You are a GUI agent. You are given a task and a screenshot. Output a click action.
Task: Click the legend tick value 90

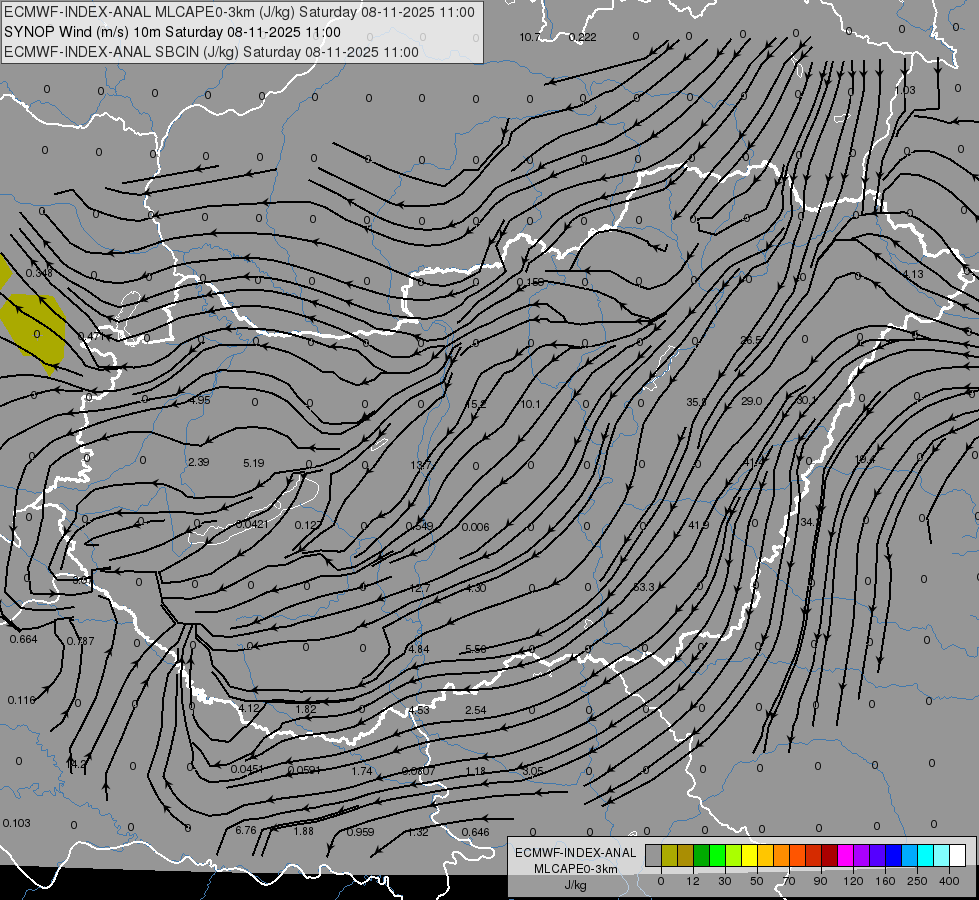tap(820, 881)
